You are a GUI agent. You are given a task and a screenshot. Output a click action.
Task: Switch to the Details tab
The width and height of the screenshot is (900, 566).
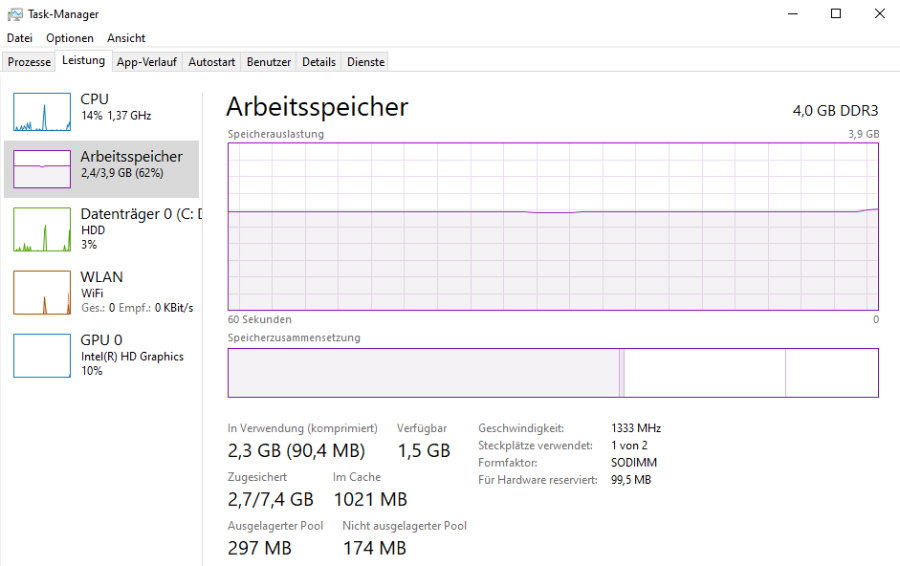319,62
